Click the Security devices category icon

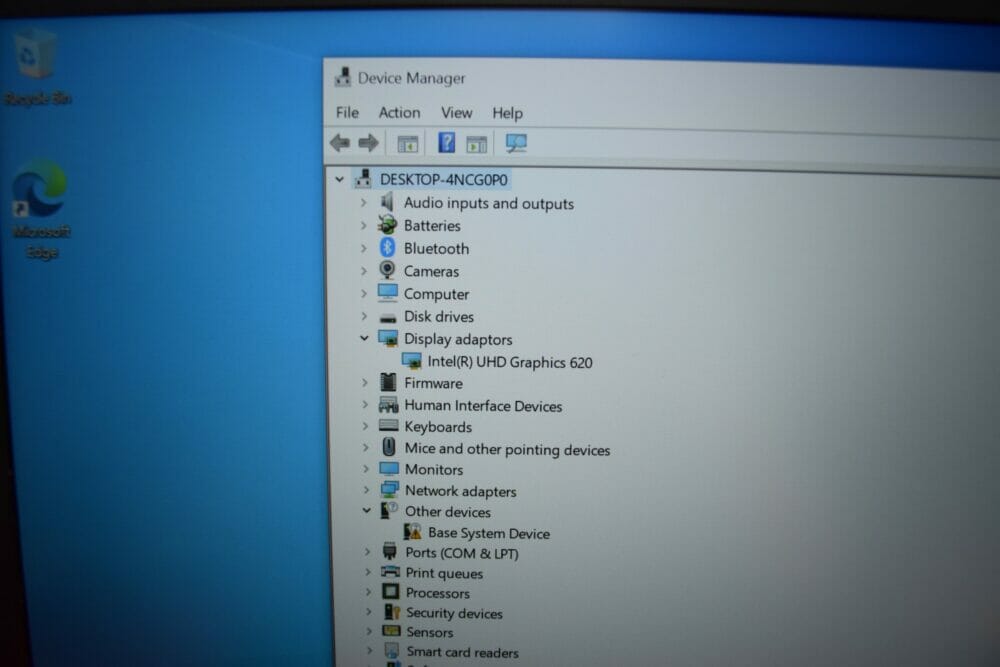point(392,612)
